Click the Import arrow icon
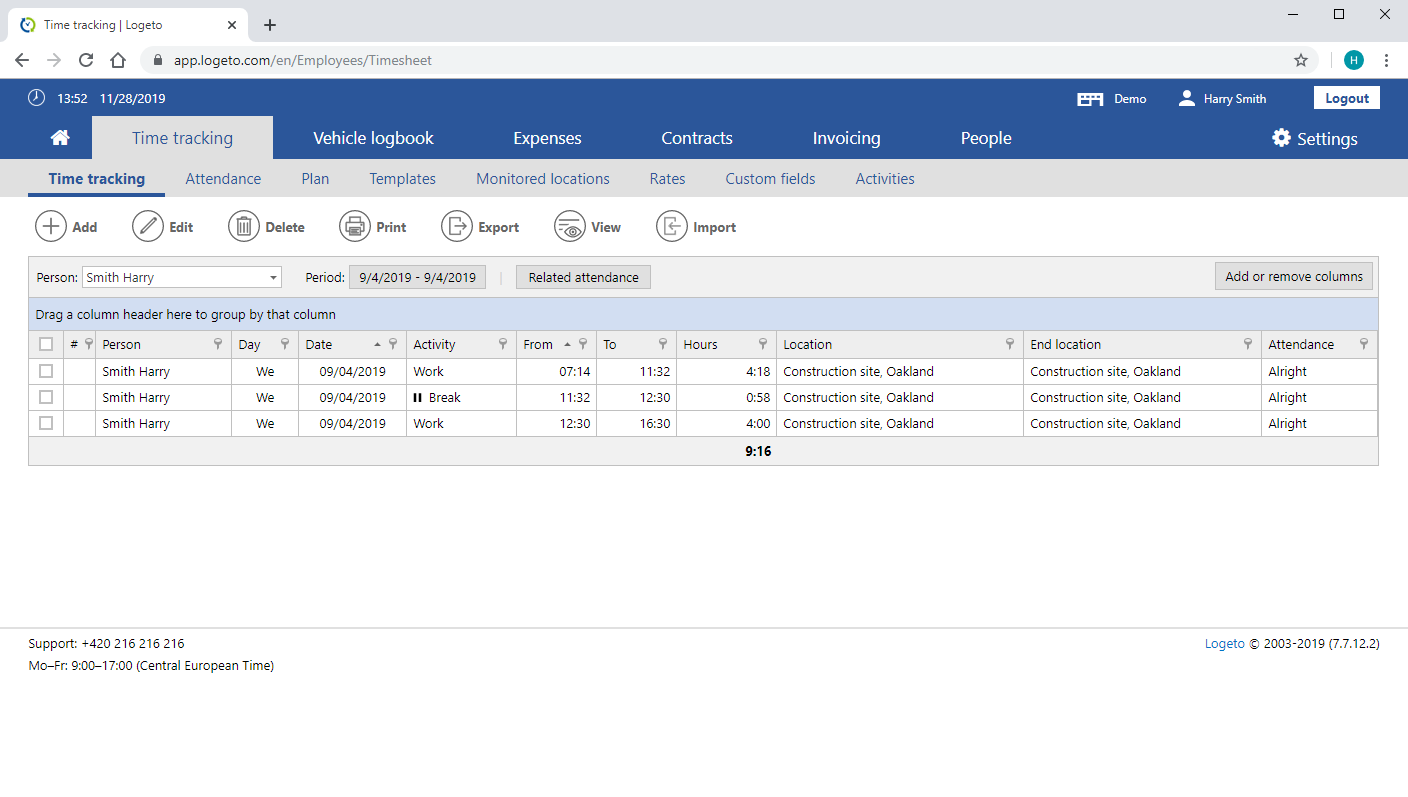This screenshot has width=1408, height=797. tap(672, 227)
